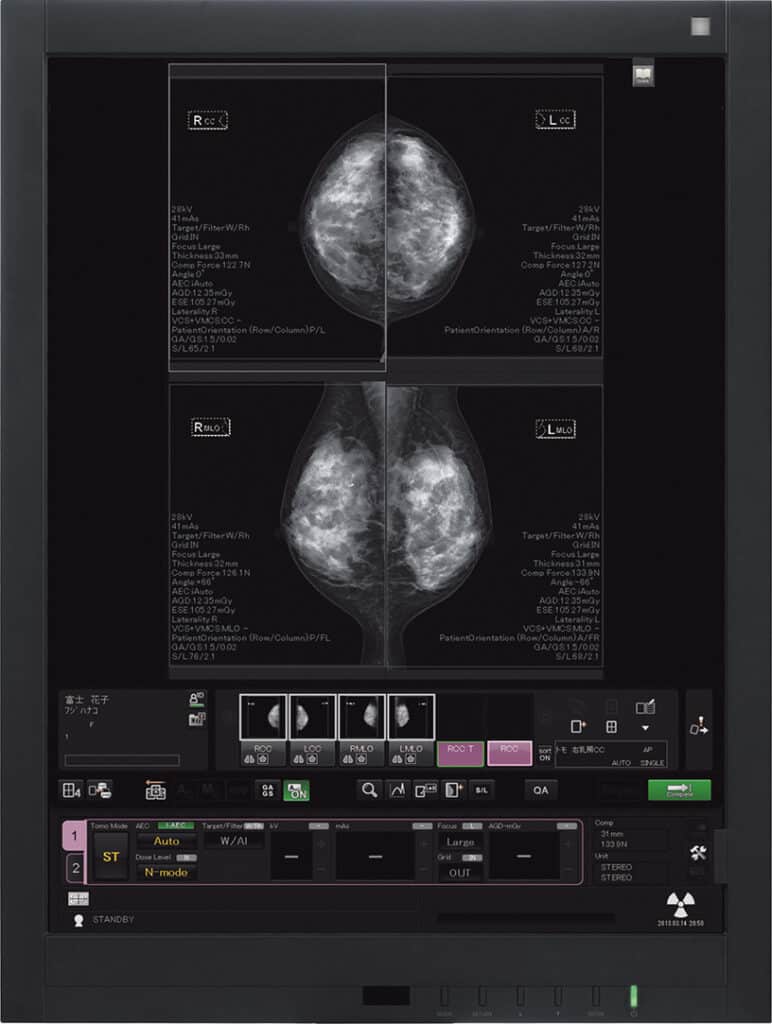The width and height of the screenshot is (772, 1024).
Task: Open the tools wrench settings icon
Action: 698,852
